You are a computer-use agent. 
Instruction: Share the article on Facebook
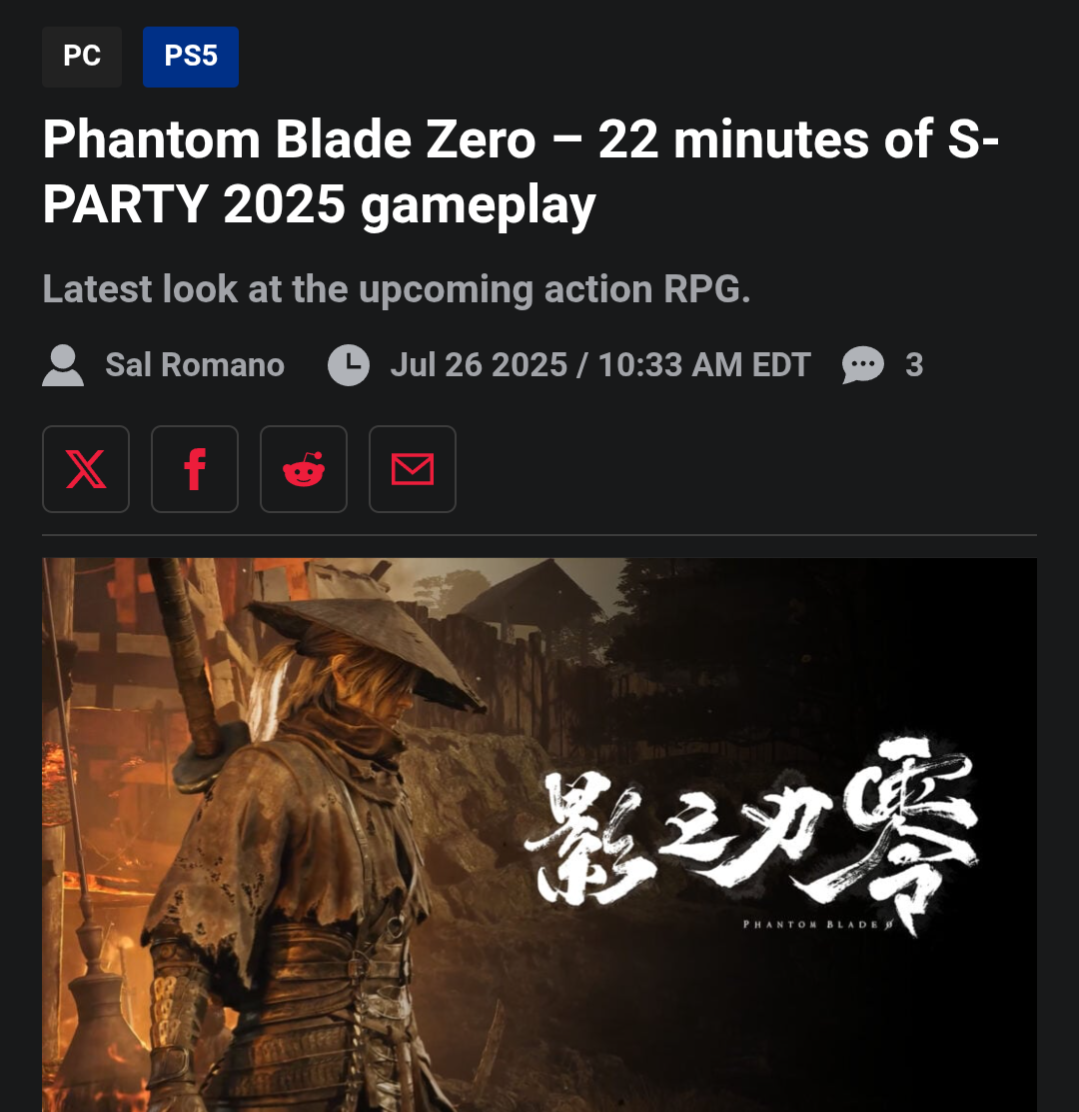click(x=195, y=469)
